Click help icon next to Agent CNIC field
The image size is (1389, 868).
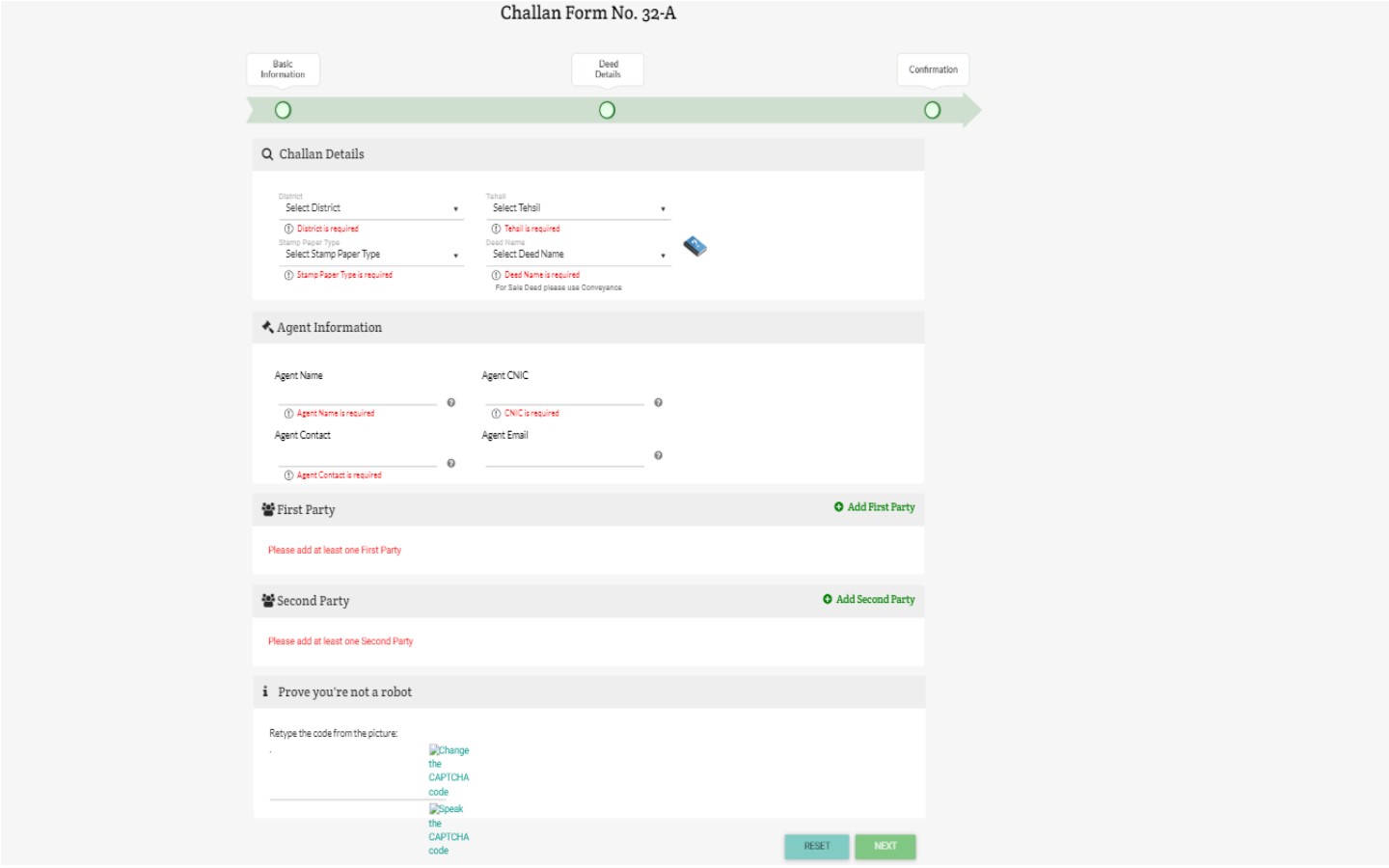click(x=658, y=402)
